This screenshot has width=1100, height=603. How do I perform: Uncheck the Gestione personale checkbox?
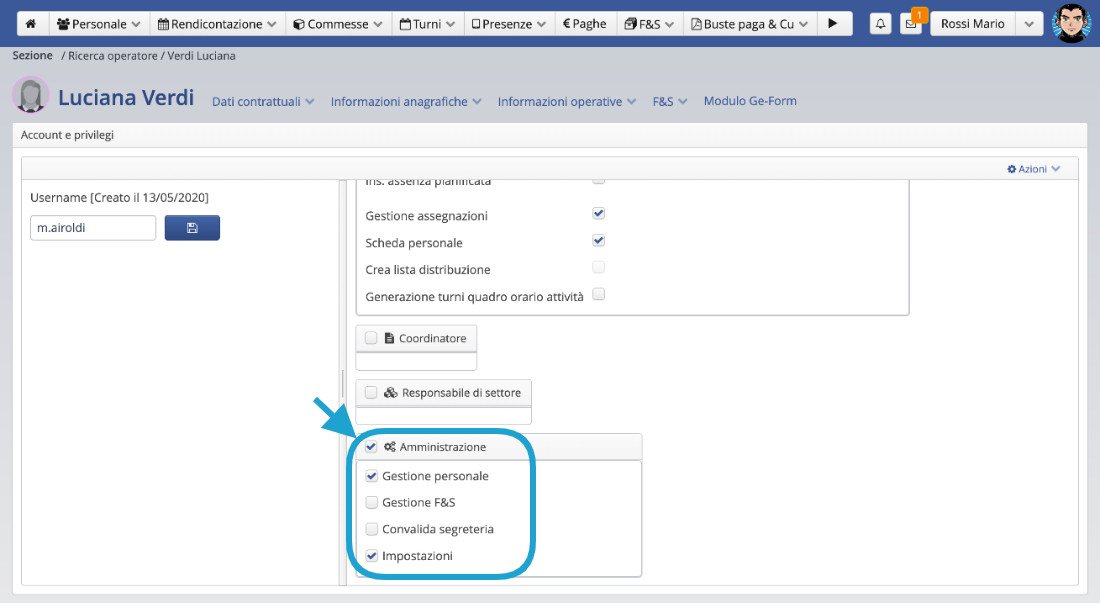[372, 476]
